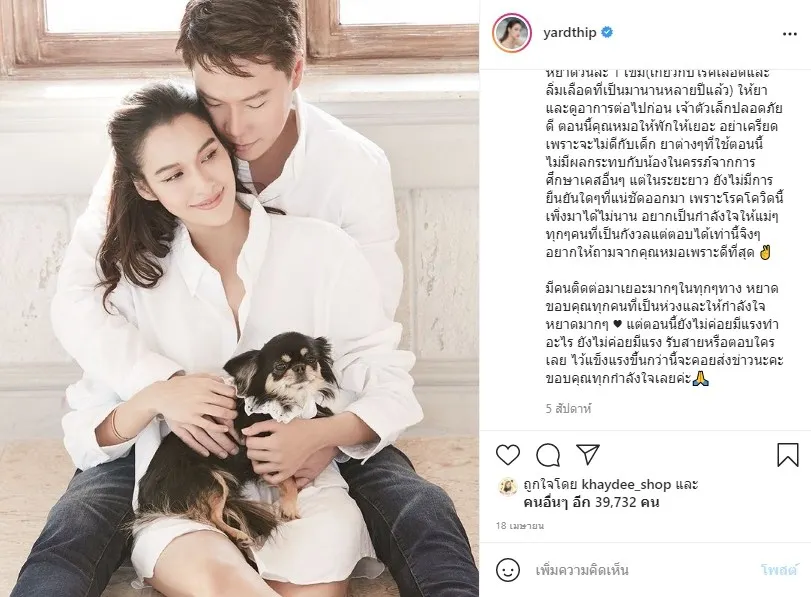Like the post with heart icon
This screenshot has height=597, width=811.
pyautogui.click(x=508, y=455)
